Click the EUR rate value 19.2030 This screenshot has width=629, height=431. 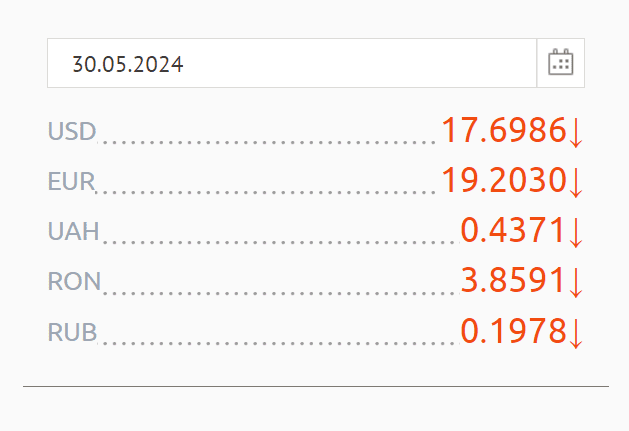[x=503, y=180]
